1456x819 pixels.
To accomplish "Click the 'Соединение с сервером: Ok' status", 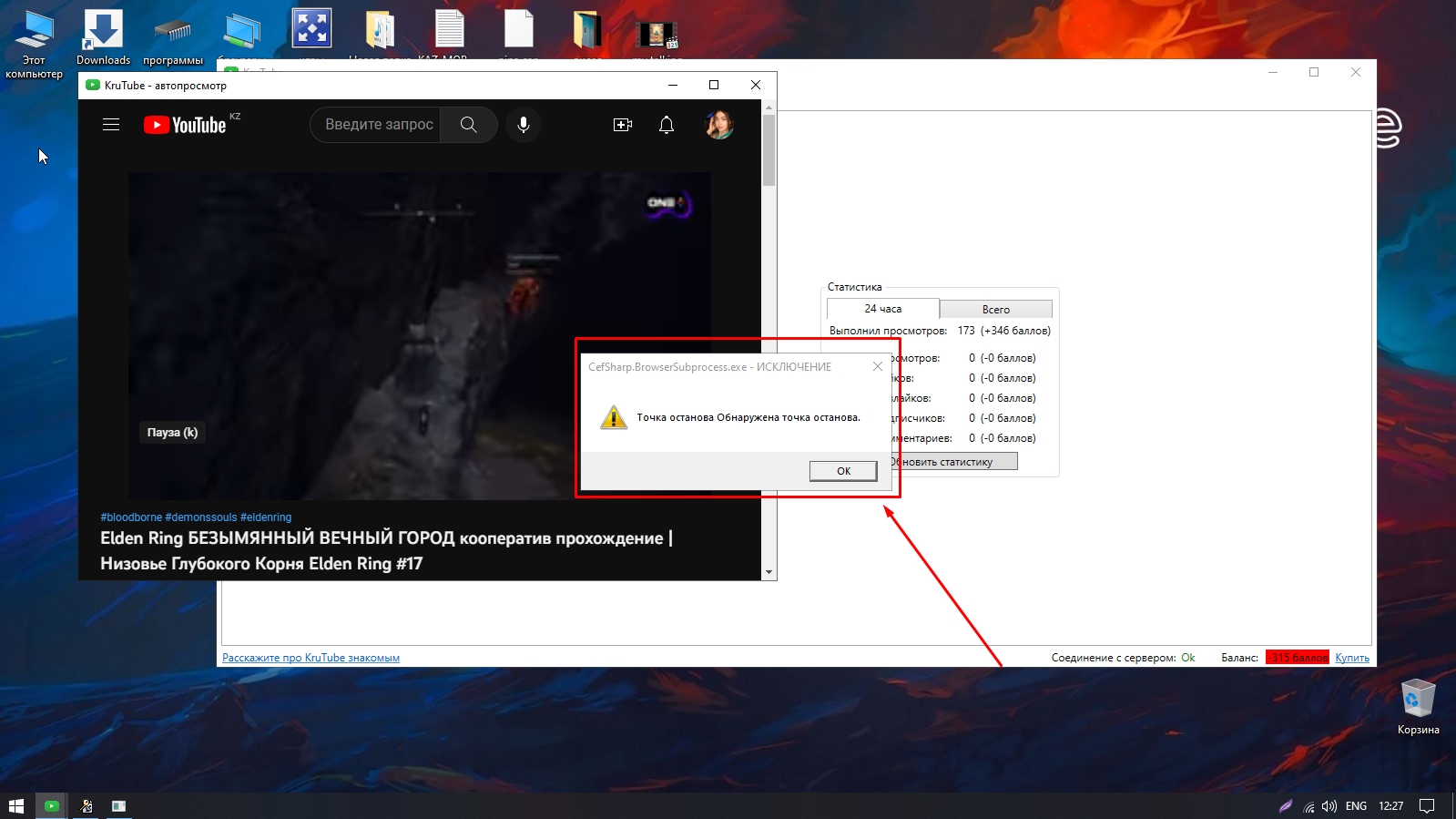I will [1124, 658].
